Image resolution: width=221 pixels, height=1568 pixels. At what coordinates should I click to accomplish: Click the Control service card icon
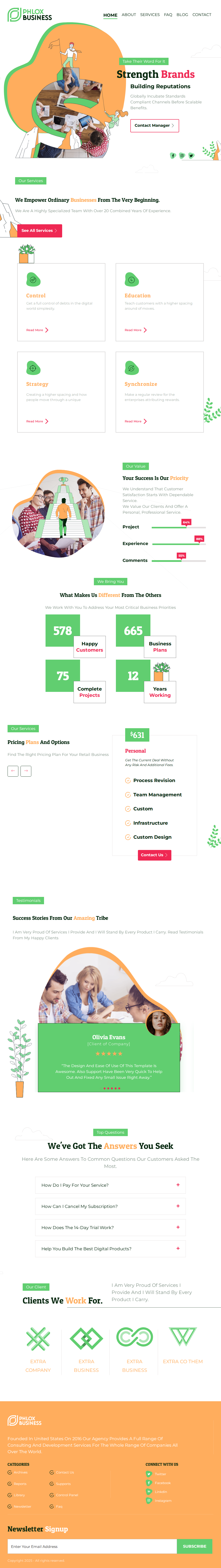pyautogui.click(x=33, y=279)
